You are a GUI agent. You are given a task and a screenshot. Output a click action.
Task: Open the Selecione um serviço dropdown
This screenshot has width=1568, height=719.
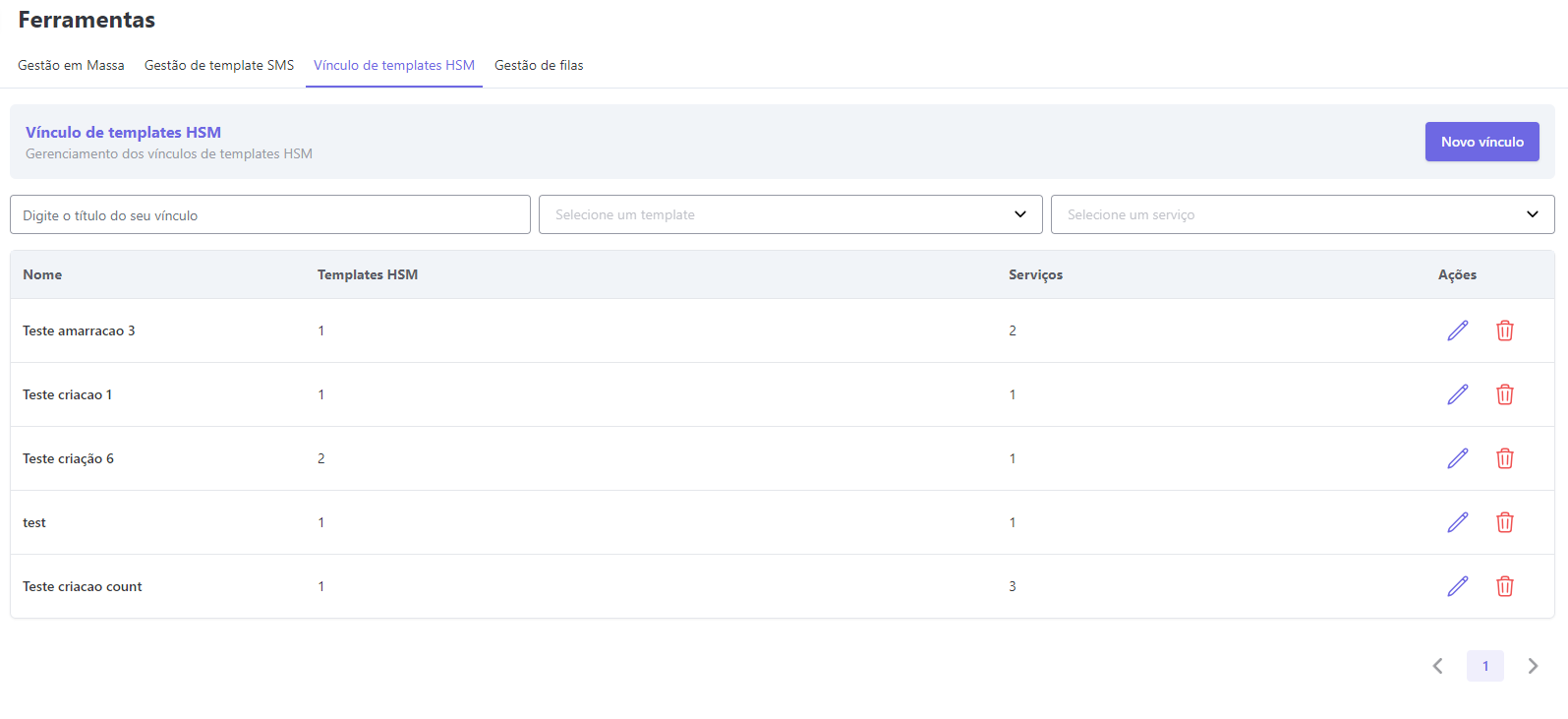tap(1303, 214)
